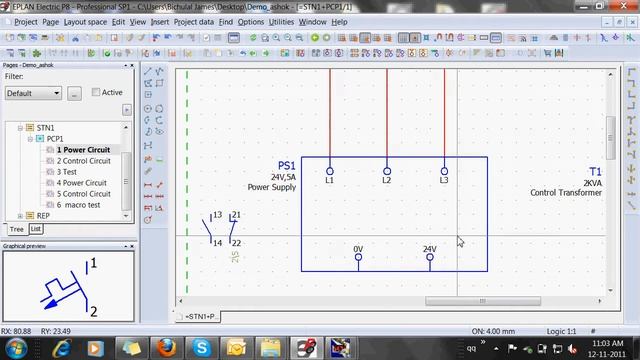The width and height of the screenshot is (640, 360).
Task: Click the canvas vertical scrollbar thumb
Action: (611, 138)
